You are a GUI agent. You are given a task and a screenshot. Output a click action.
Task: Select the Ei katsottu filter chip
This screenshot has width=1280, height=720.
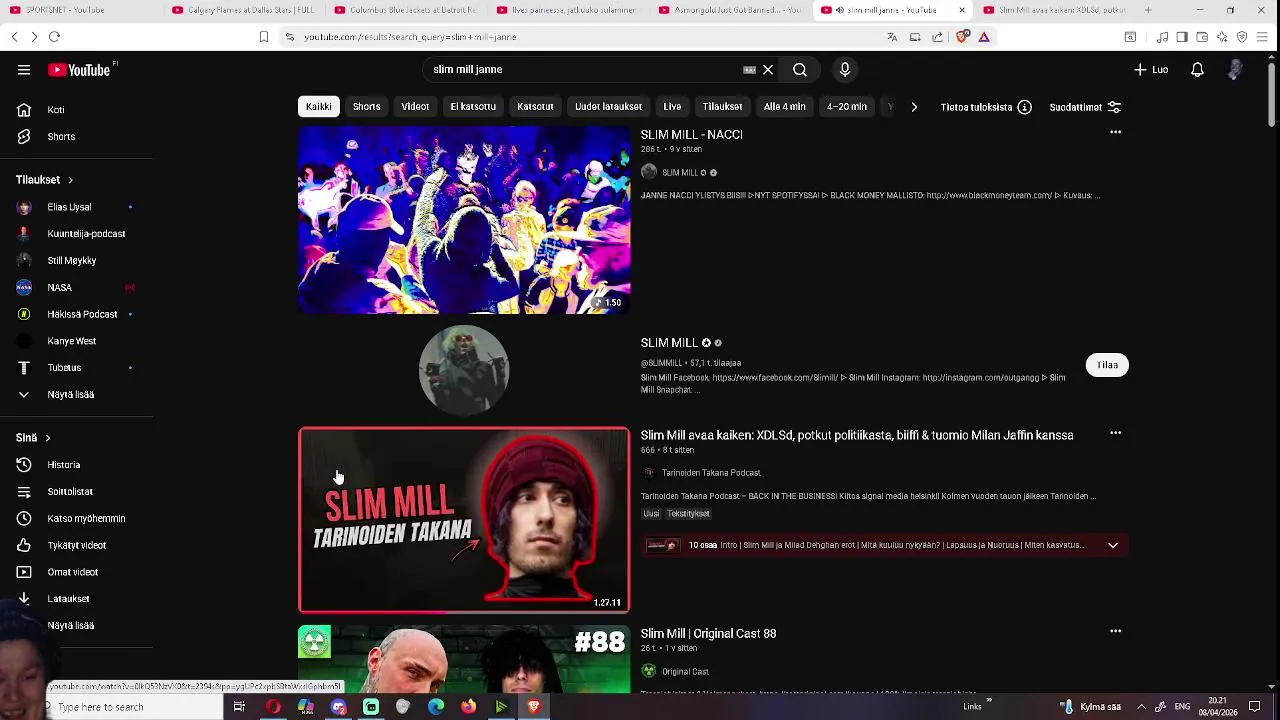coord(473,107)
